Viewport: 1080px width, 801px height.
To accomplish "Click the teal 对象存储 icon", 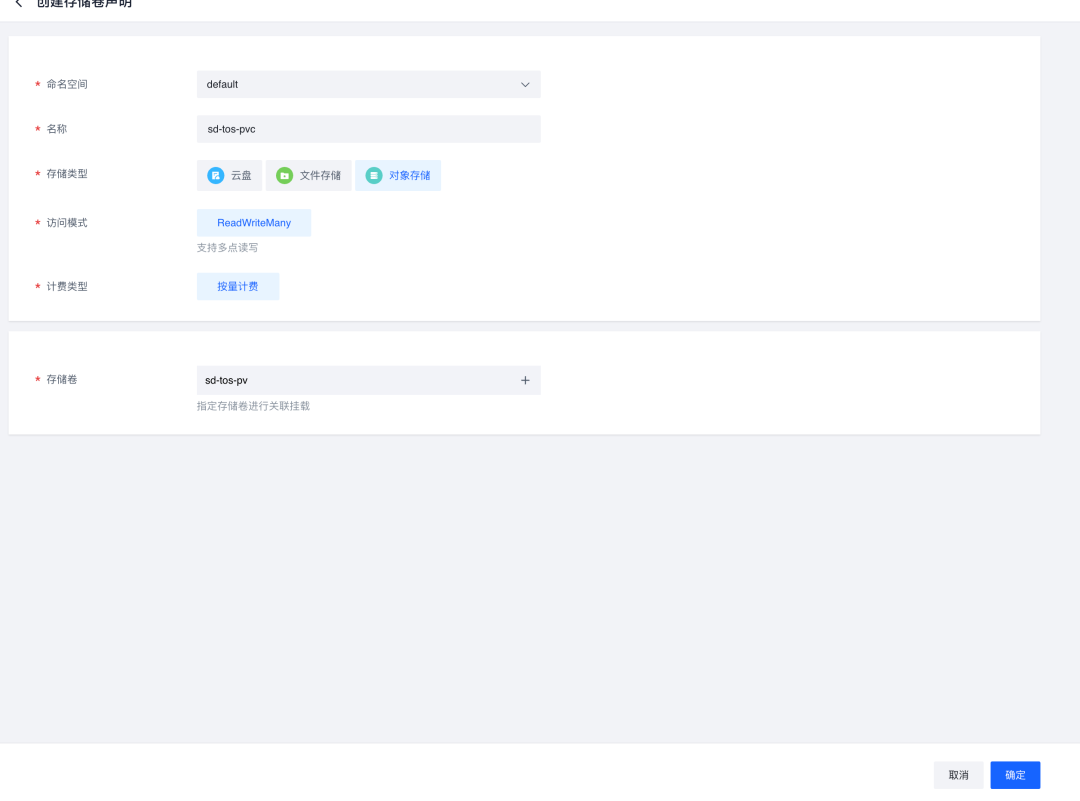I will tap(373, 176).
